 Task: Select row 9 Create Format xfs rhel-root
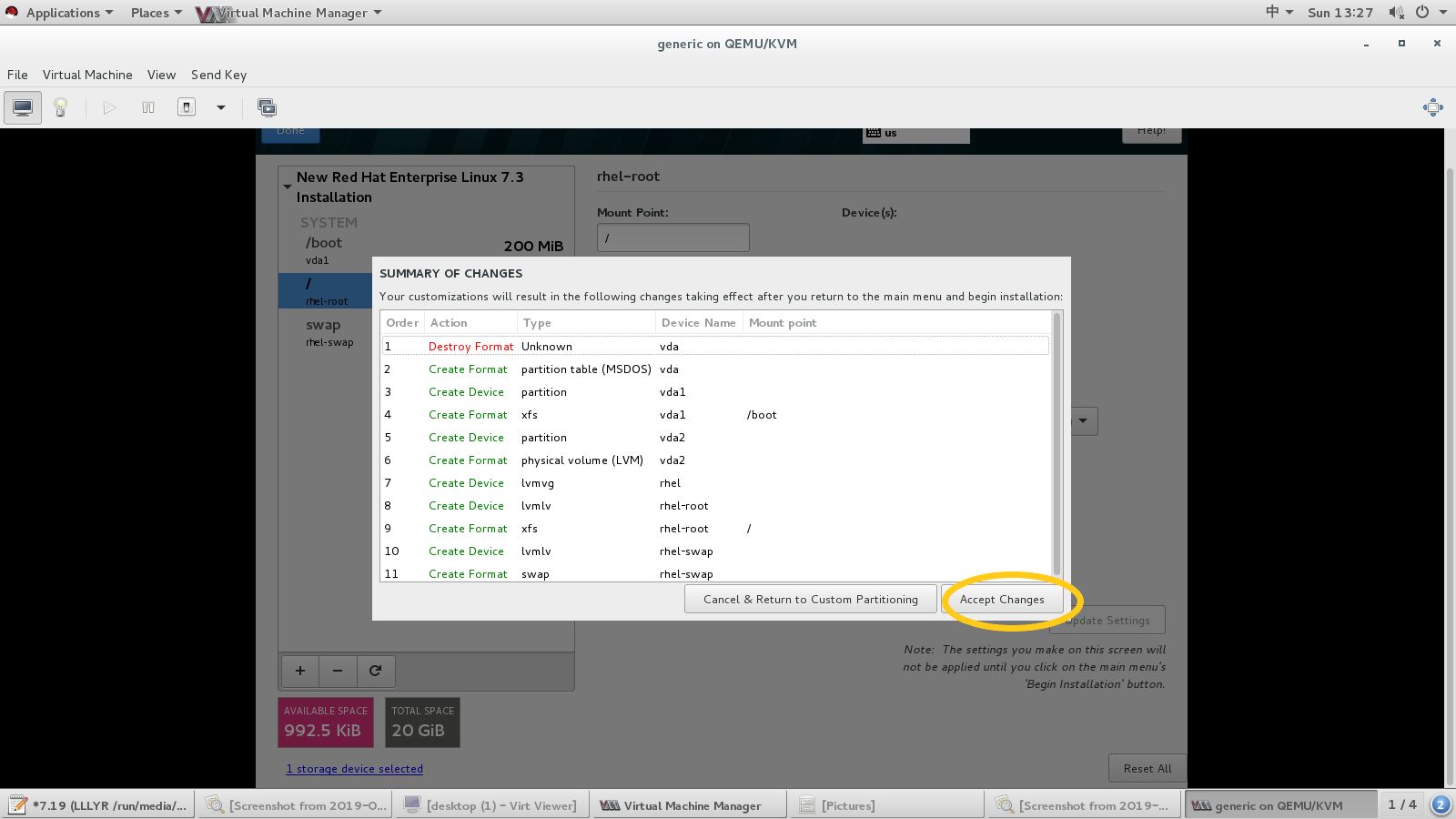coord(715,528)
